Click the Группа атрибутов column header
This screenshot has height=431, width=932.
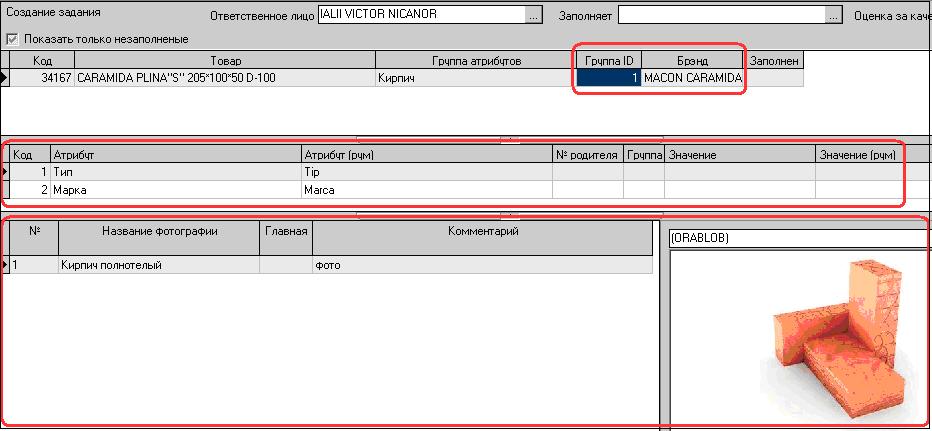coord(476,61)
